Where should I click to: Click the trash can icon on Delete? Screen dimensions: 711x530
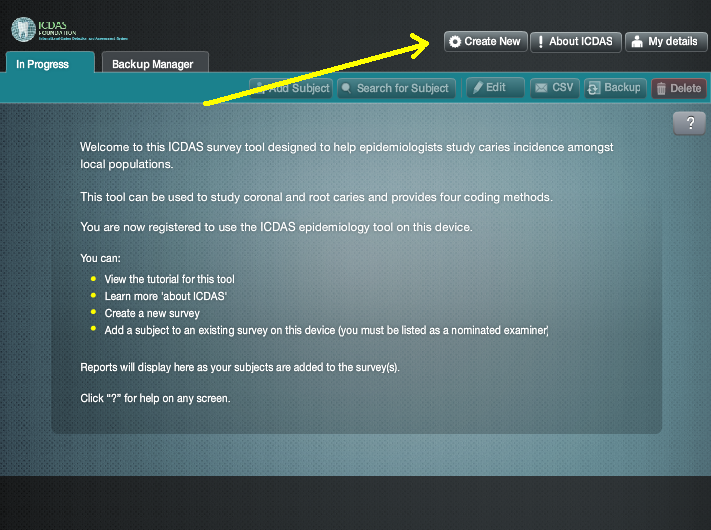point(661,88)
